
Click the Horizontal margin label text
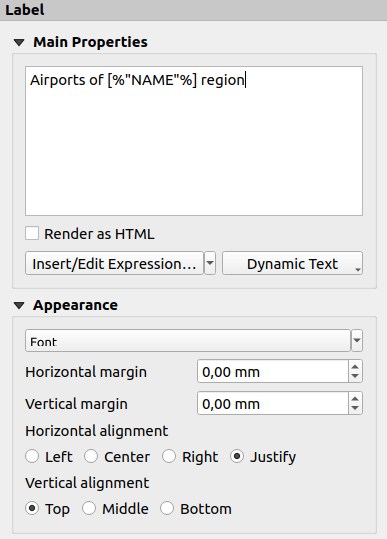coord(86,372)
